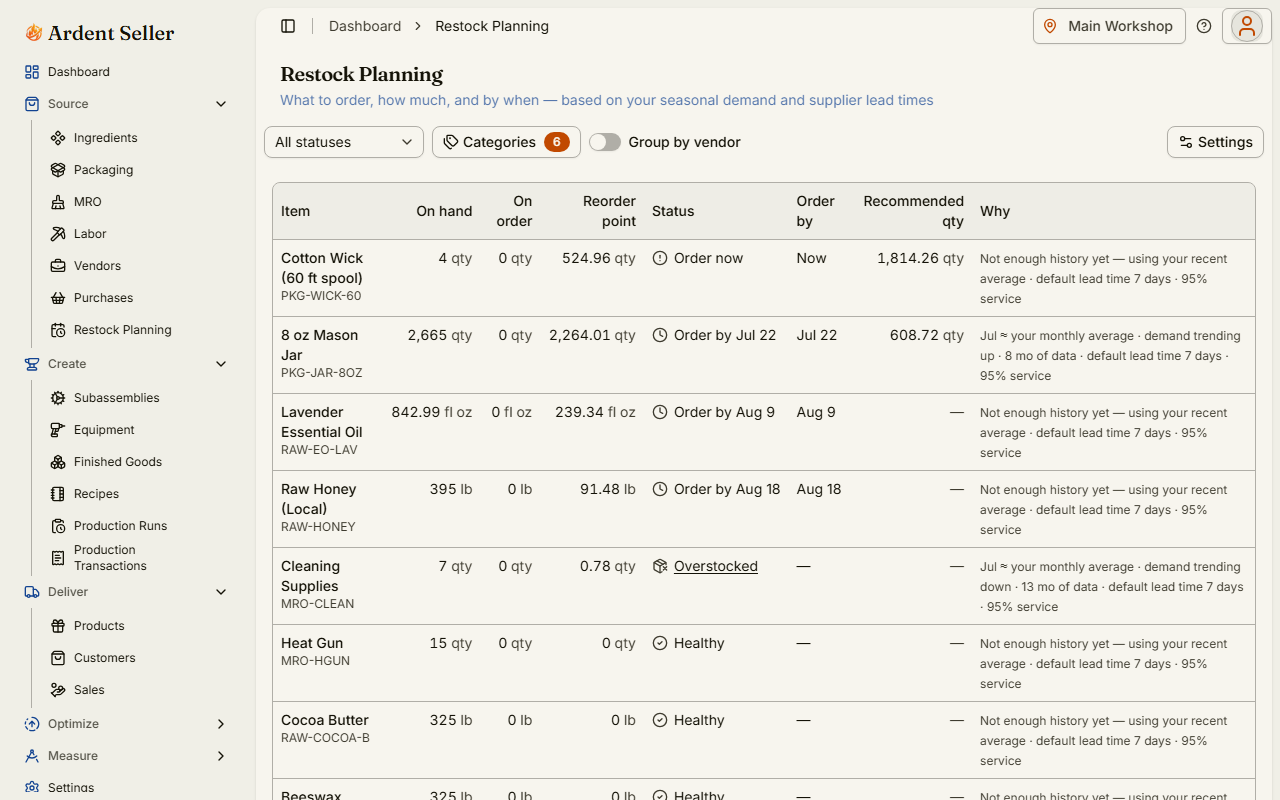Click the 1,814.26 qty recommended value
Viewport: 1280px width, 800px height.
pos(920,258)
